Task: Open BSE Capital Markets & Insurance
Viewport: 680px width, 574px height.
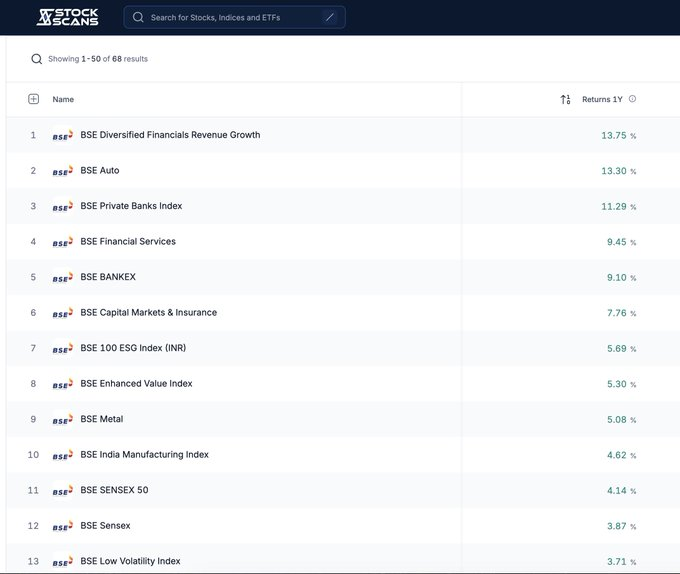Action: coord(148,313)
